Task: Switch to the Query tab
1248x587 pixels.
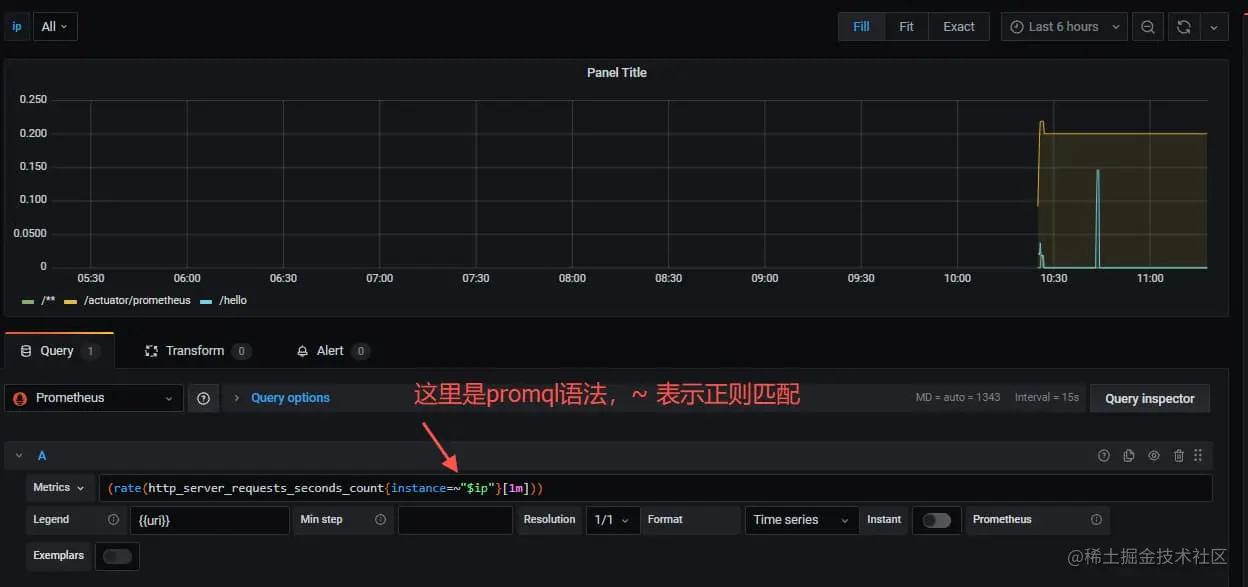Action: [59, 351]
